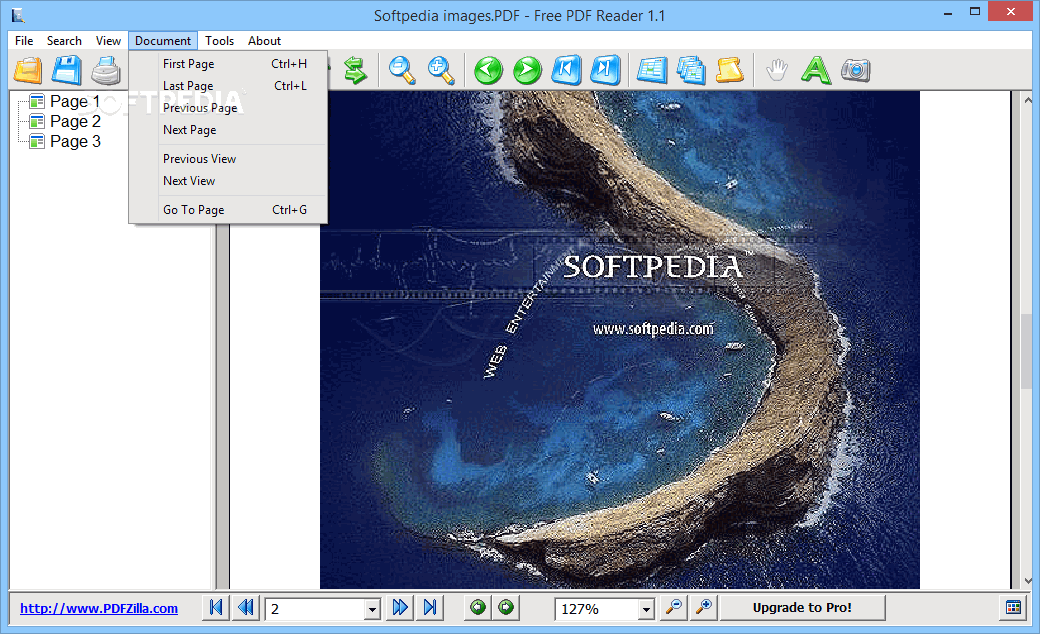Click the application icon in the title bar
Viewport: 1040px width, 634px height.
(x=18, y=15)
